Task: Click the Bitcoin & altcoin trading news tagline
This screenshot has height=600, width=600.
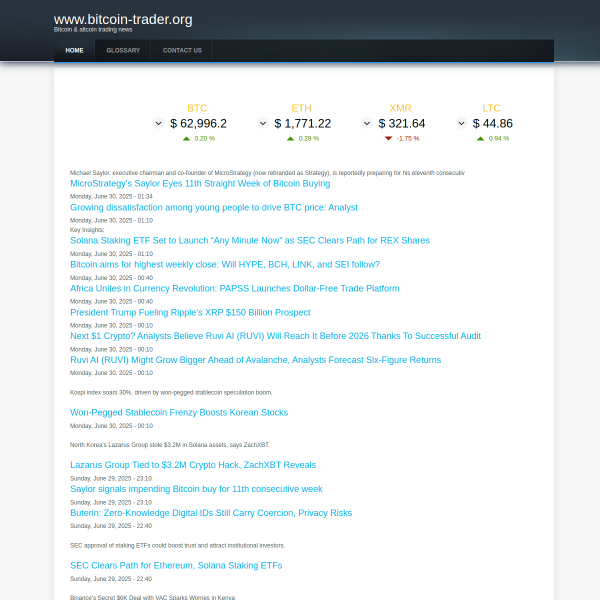Action: 93,30
